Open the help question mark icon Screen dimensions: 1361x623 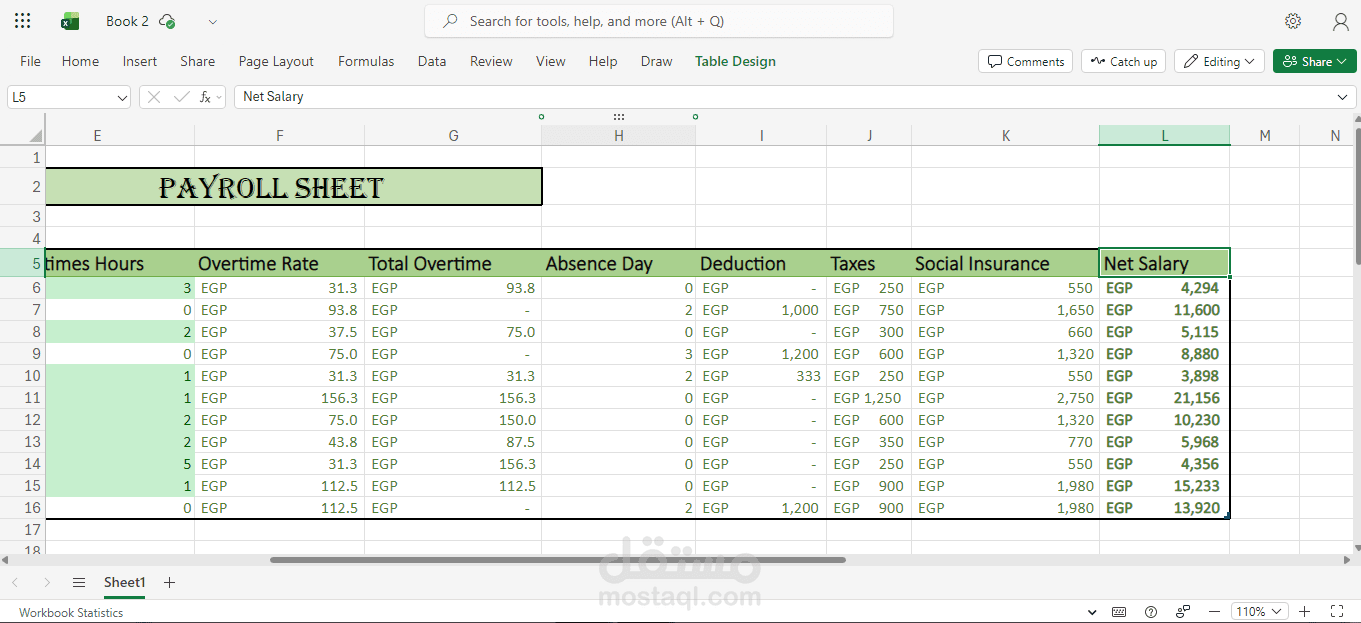tap(1151, 611)
